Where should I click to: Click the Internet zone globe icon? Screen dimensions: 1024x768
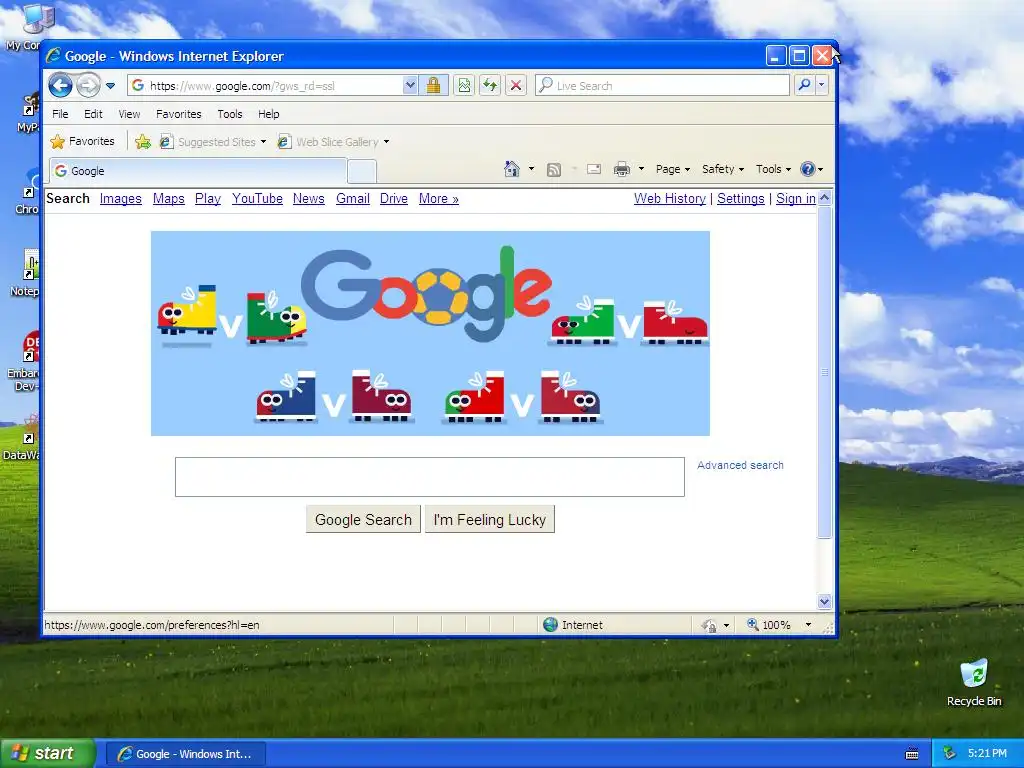pos(551,625)
